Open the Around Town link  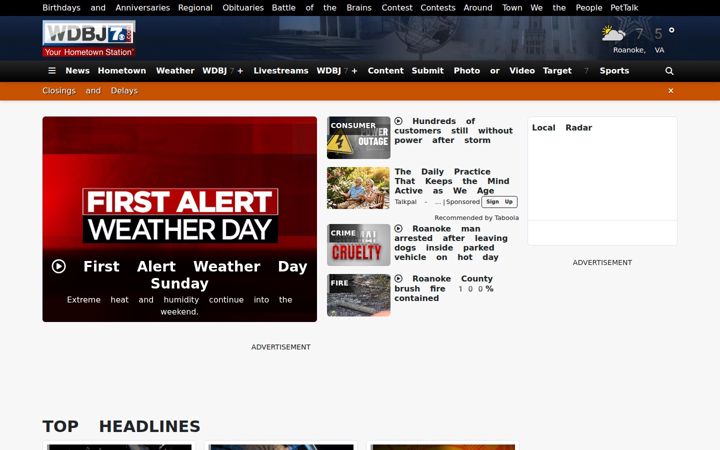tap(493, 8)
